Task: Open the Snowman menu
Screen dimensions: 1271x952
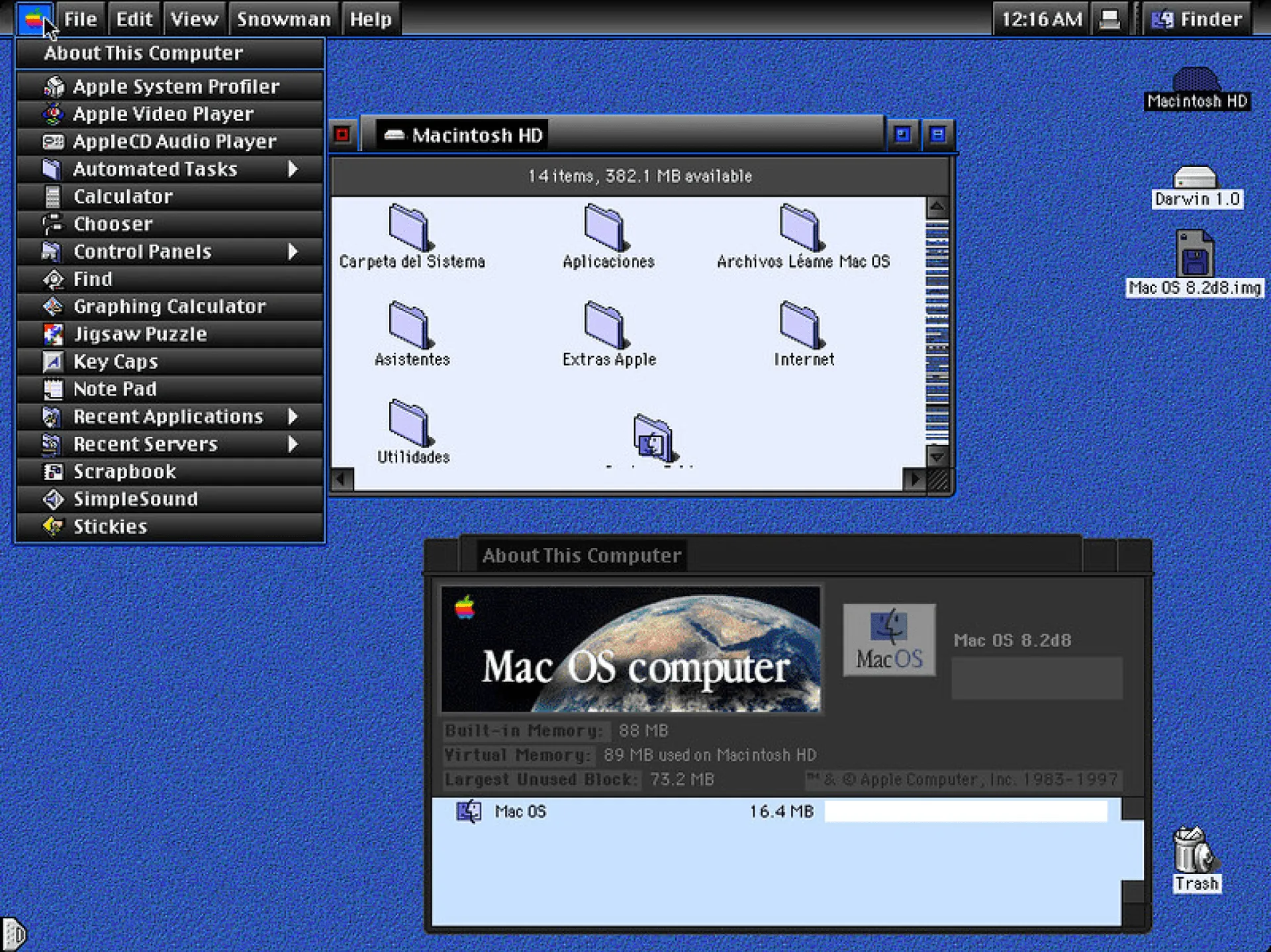Action: pyautogui.click(x=283, y=18)
